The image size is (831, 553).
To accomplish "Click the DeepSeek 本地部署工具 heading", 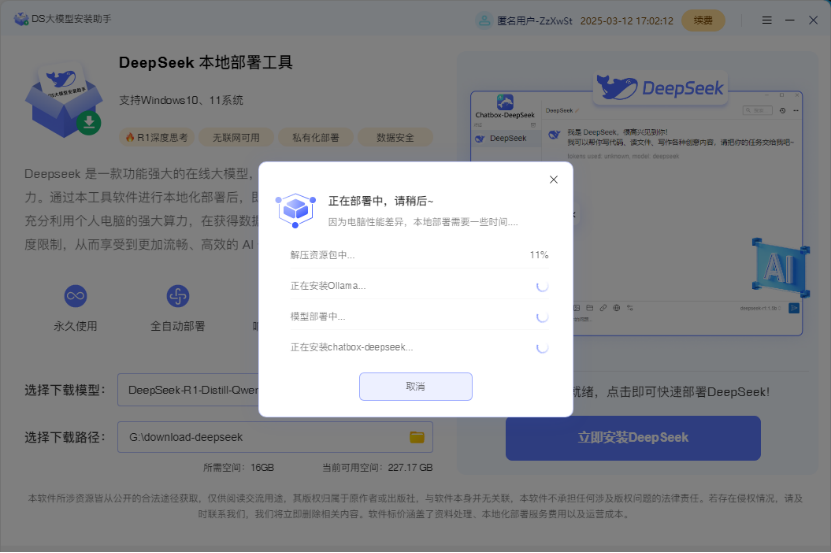I will (x=206, y=63).
